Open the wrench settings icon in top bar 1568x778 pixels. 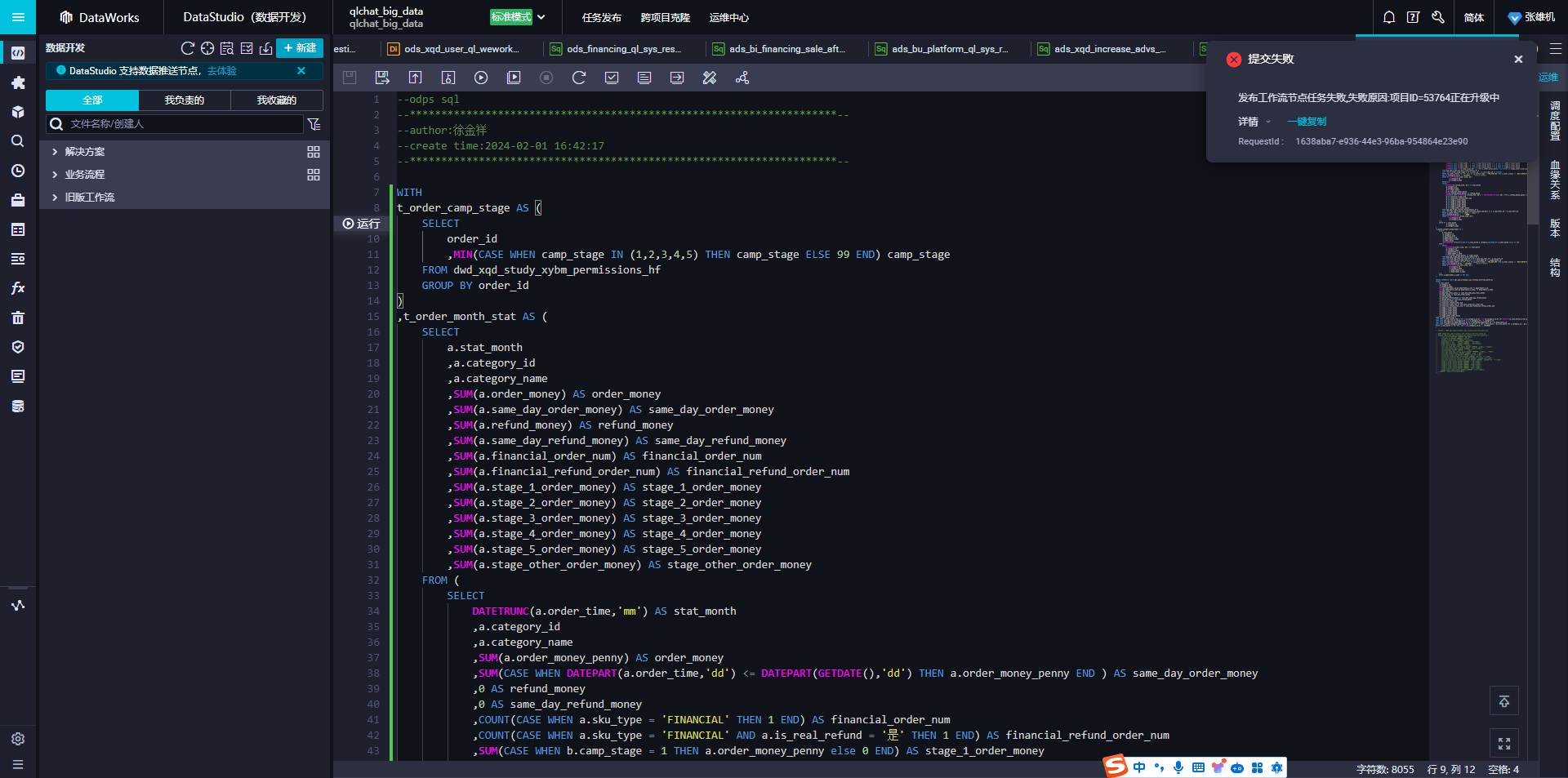tap(1438, 17)
